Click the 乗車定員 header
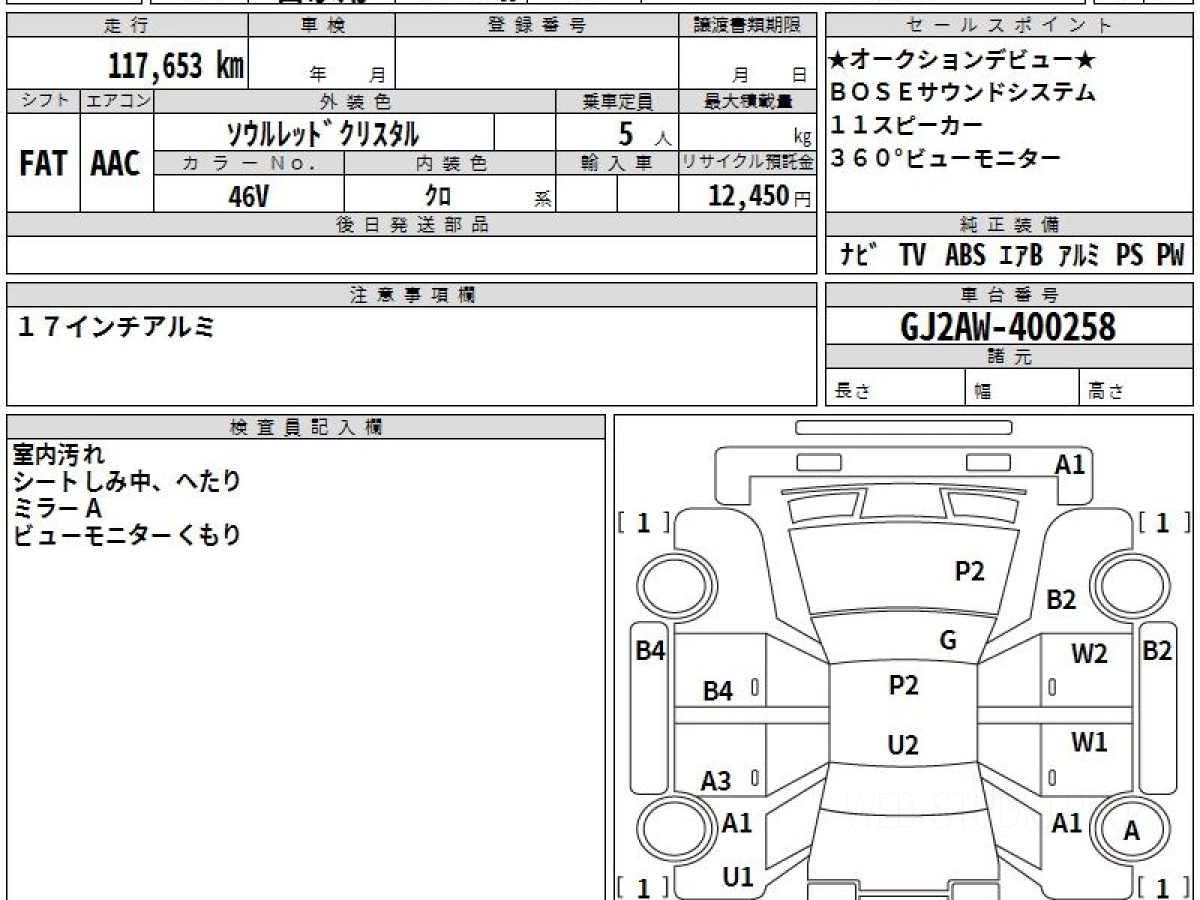1200x900 pixels. [617, 101]
